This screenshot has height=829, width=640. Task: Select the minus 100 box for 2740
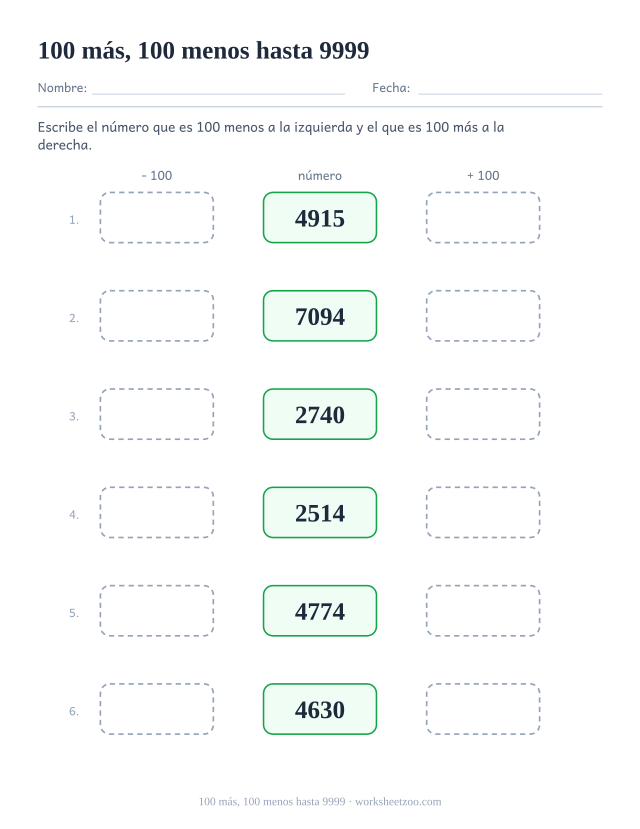point(157,414)
